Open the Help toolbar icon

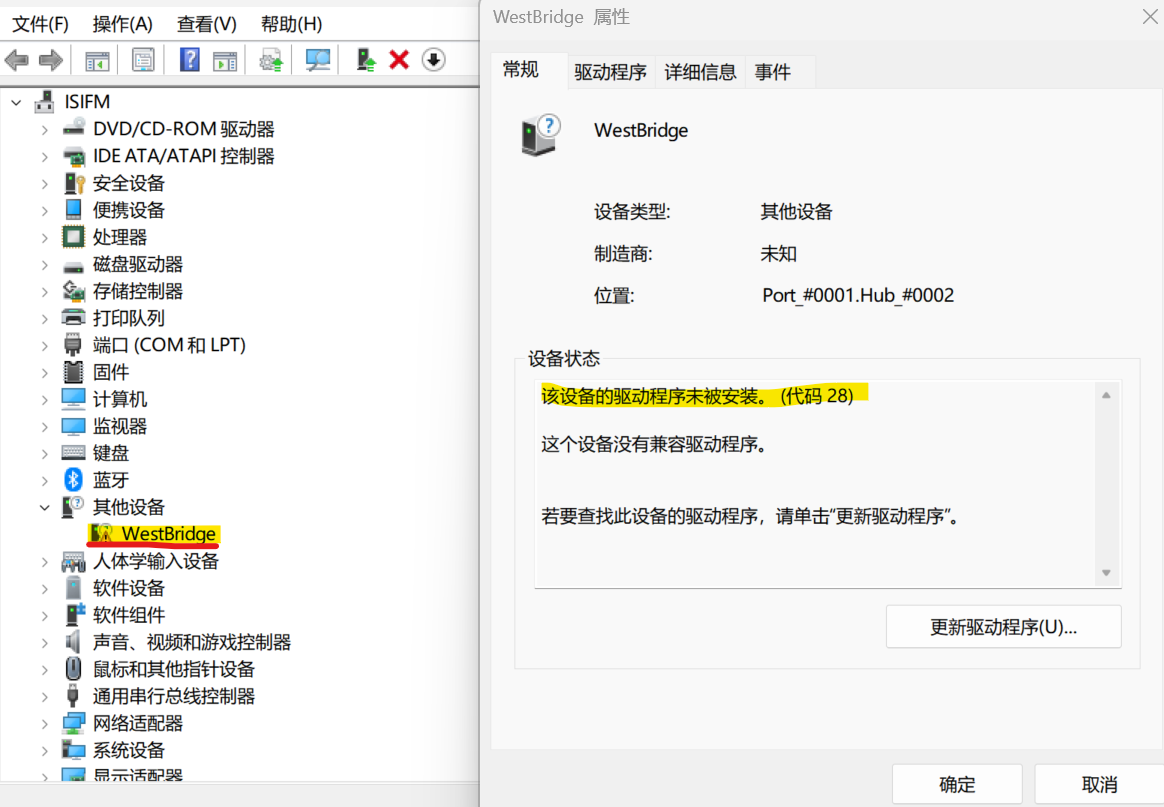coord(188,59)
